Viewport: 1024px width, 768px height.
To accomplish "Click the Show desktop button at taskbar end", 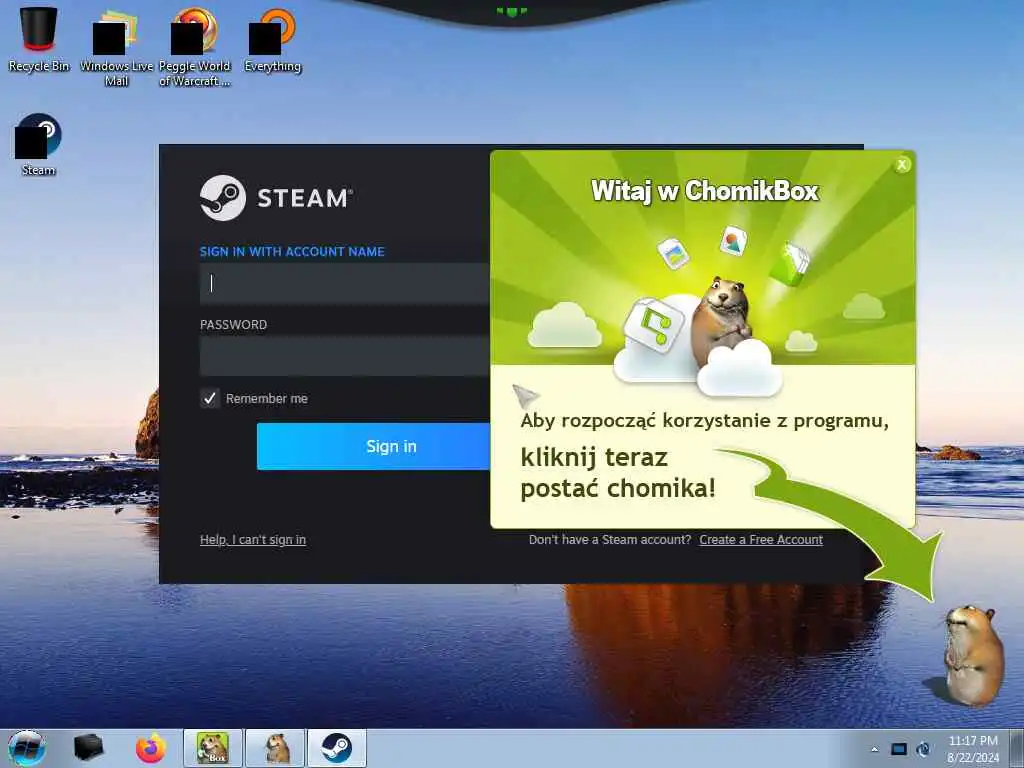I will coord(1016,748).
